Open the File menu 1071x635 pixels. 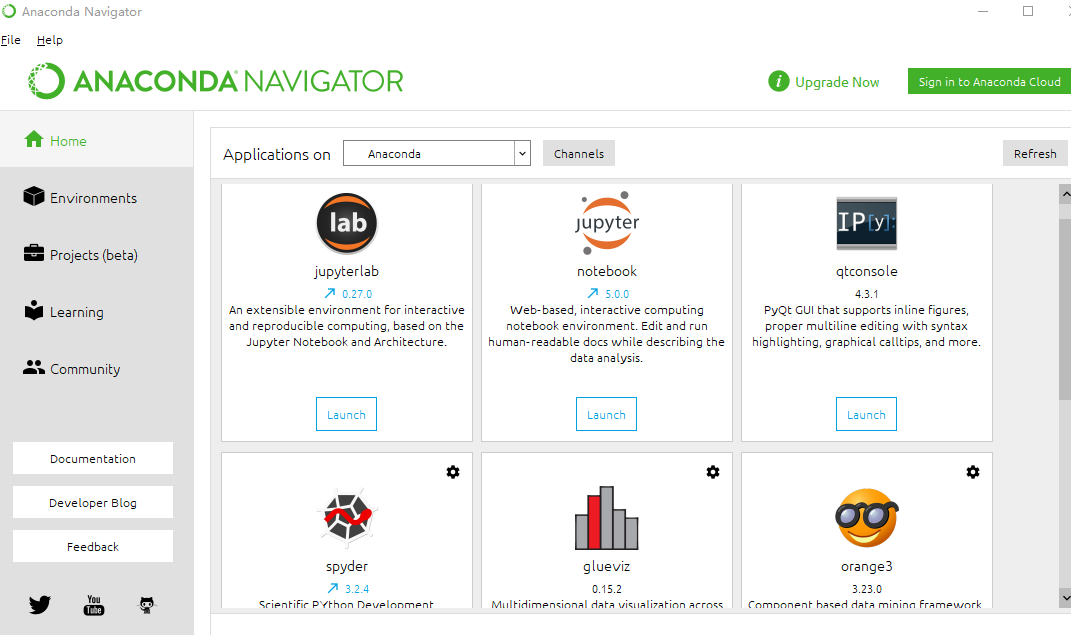click(x=11, y=40)
